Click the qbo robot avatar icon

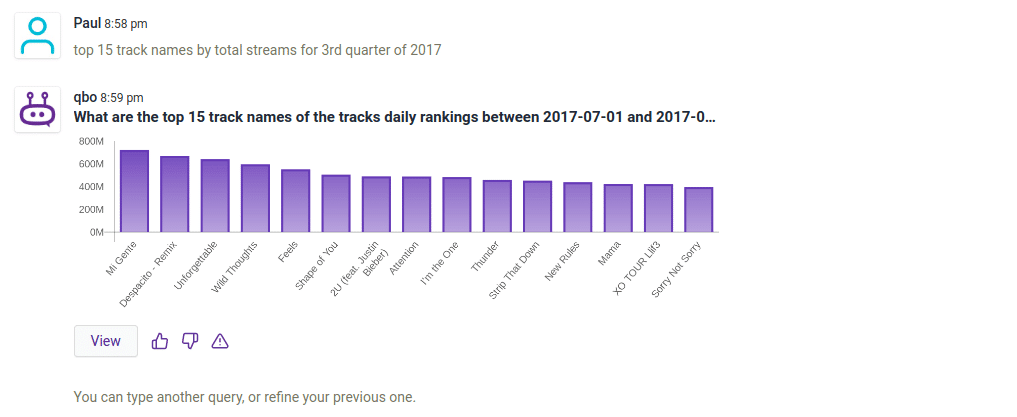click(x=38, y=109)
